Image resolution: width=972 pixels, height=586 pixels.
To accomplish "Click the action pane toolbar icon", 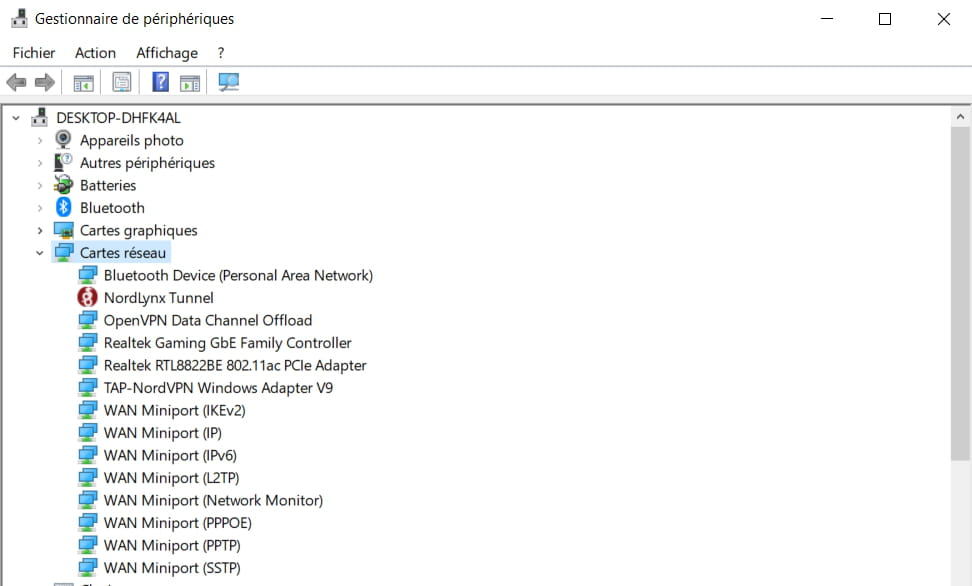I will [x=190, y=82].
